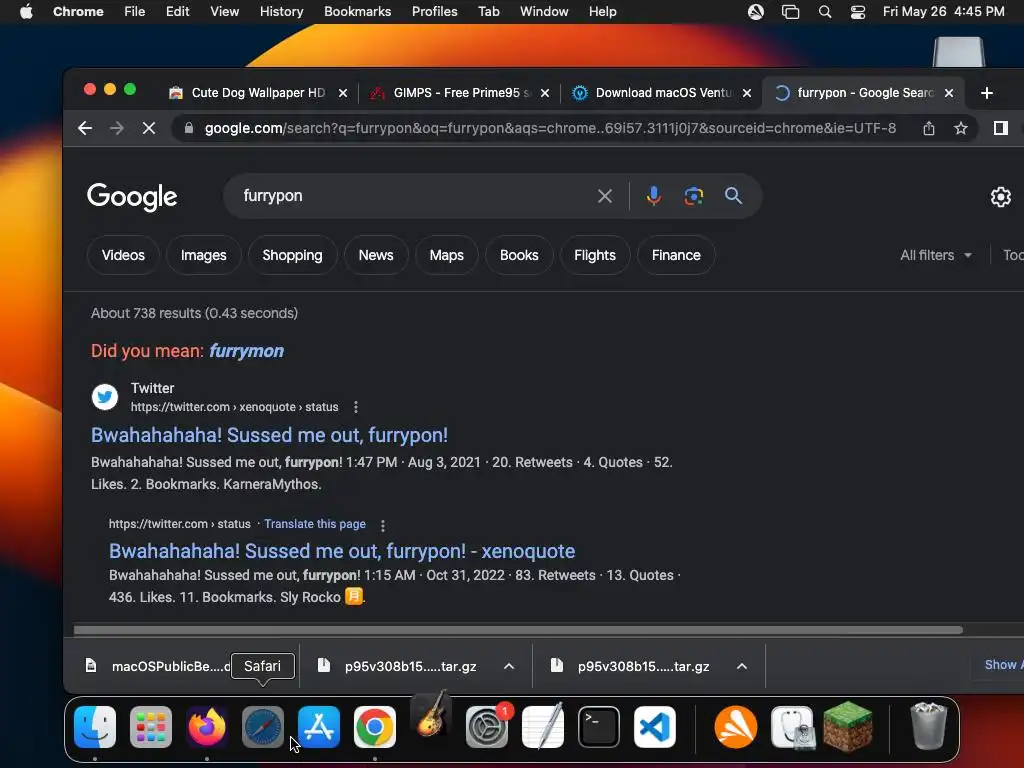Image resolution: width=1024 pixels, height=768 pixels.
Task: Open the xenoquote result link
Action: click(x=342, y=551)
